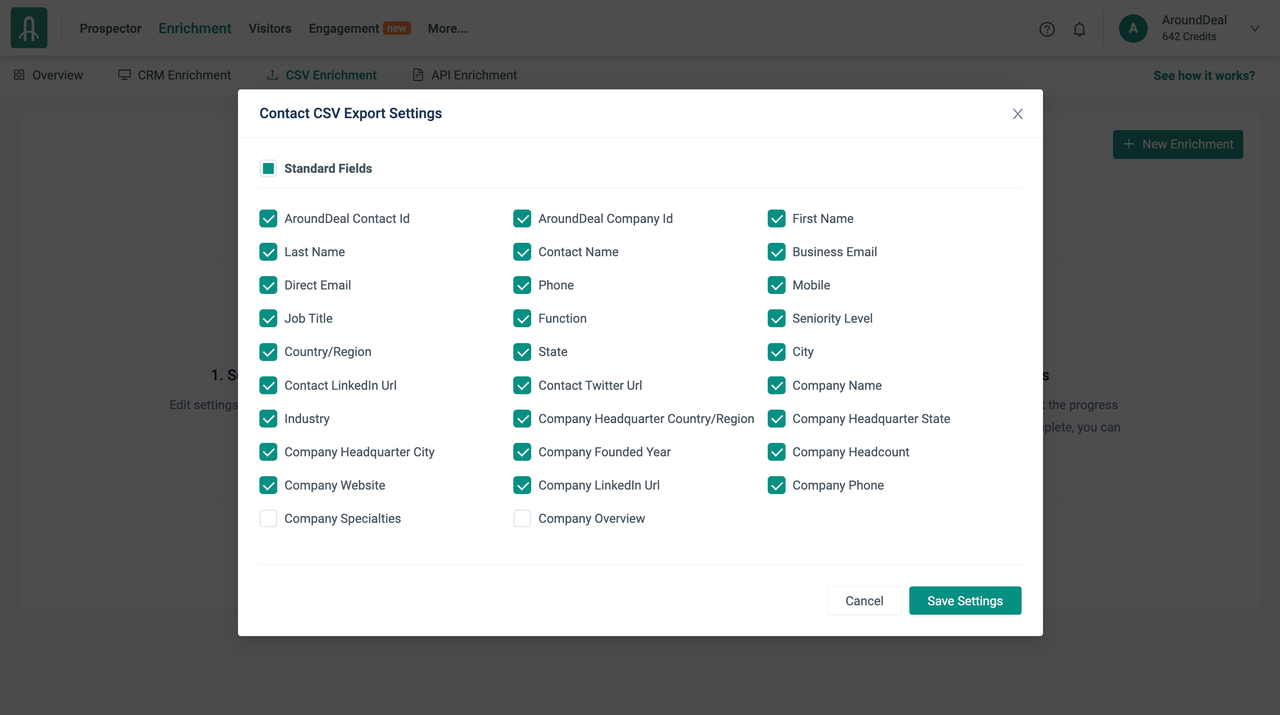Switch to the CSV Enrichment tab
The image size is (1280, 715).
330,75
